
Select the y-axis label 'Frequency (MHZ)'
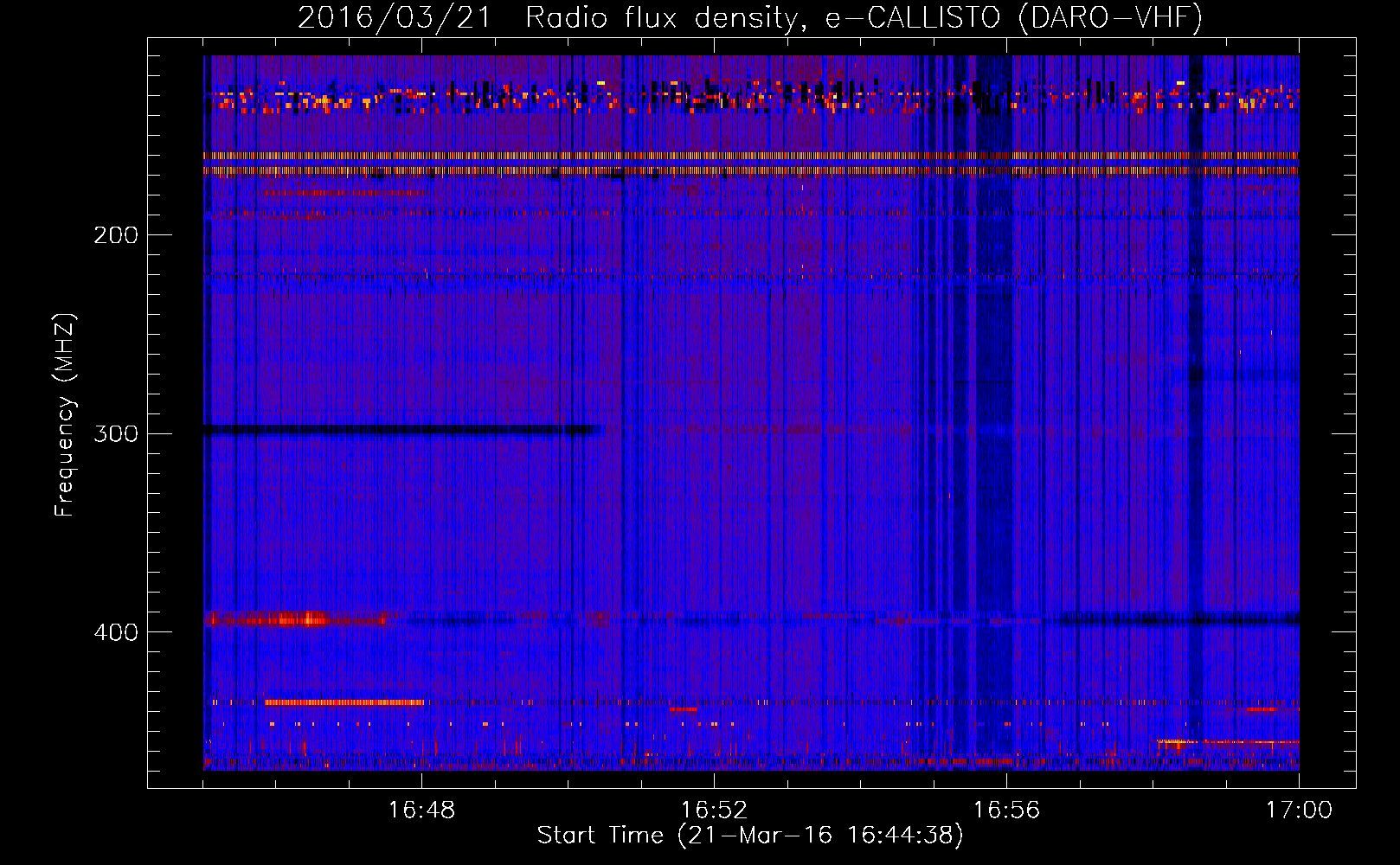(x=65, y=415)
